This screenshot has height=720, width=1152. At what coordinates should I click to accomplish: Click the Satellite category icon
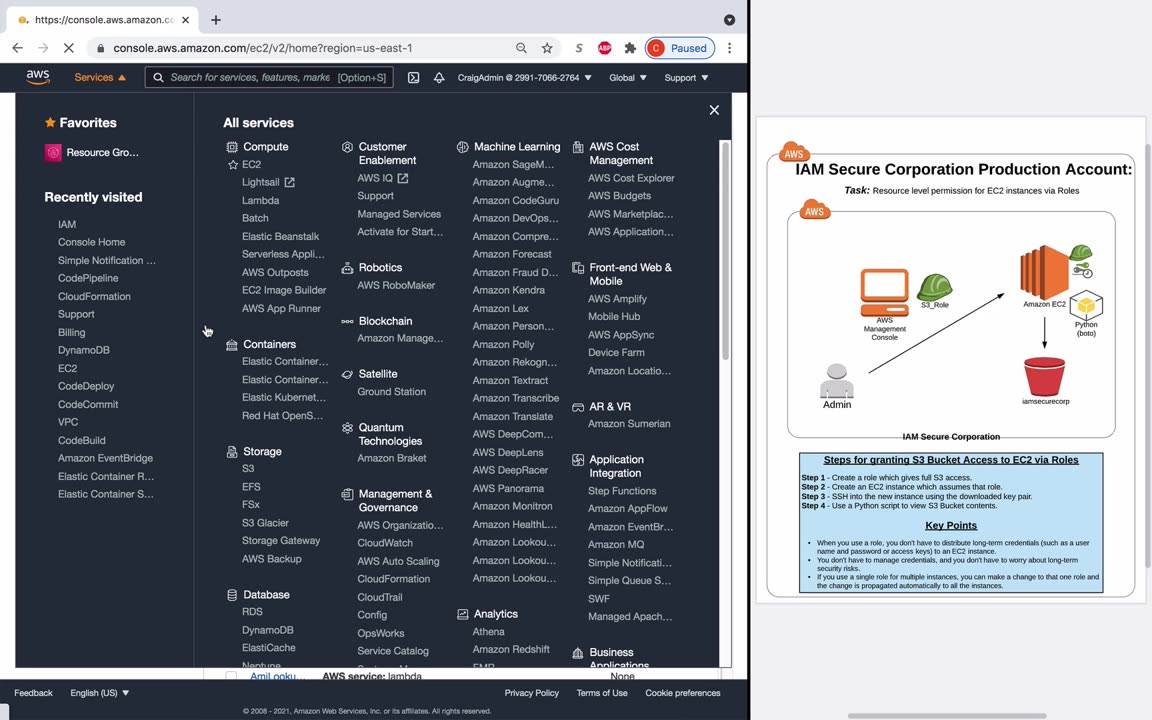[x=348, y=374]
